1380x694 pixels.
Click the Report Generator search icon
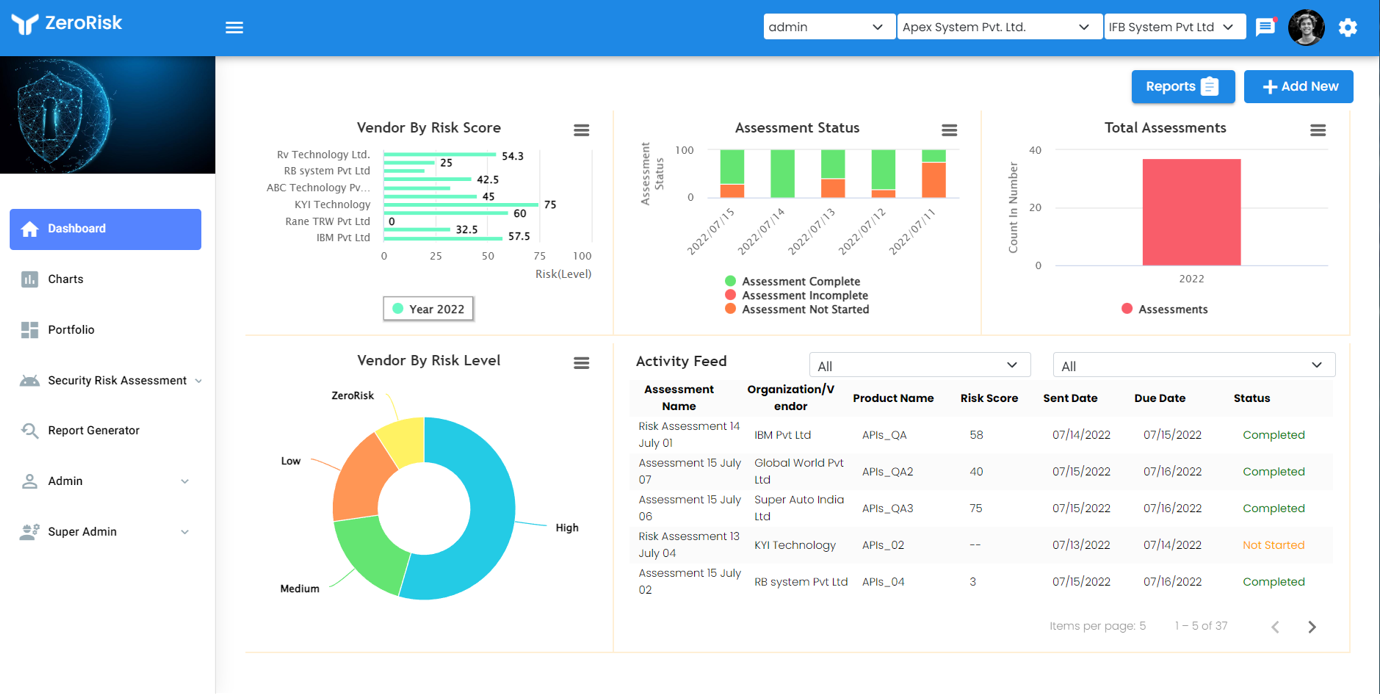point(30,431)
